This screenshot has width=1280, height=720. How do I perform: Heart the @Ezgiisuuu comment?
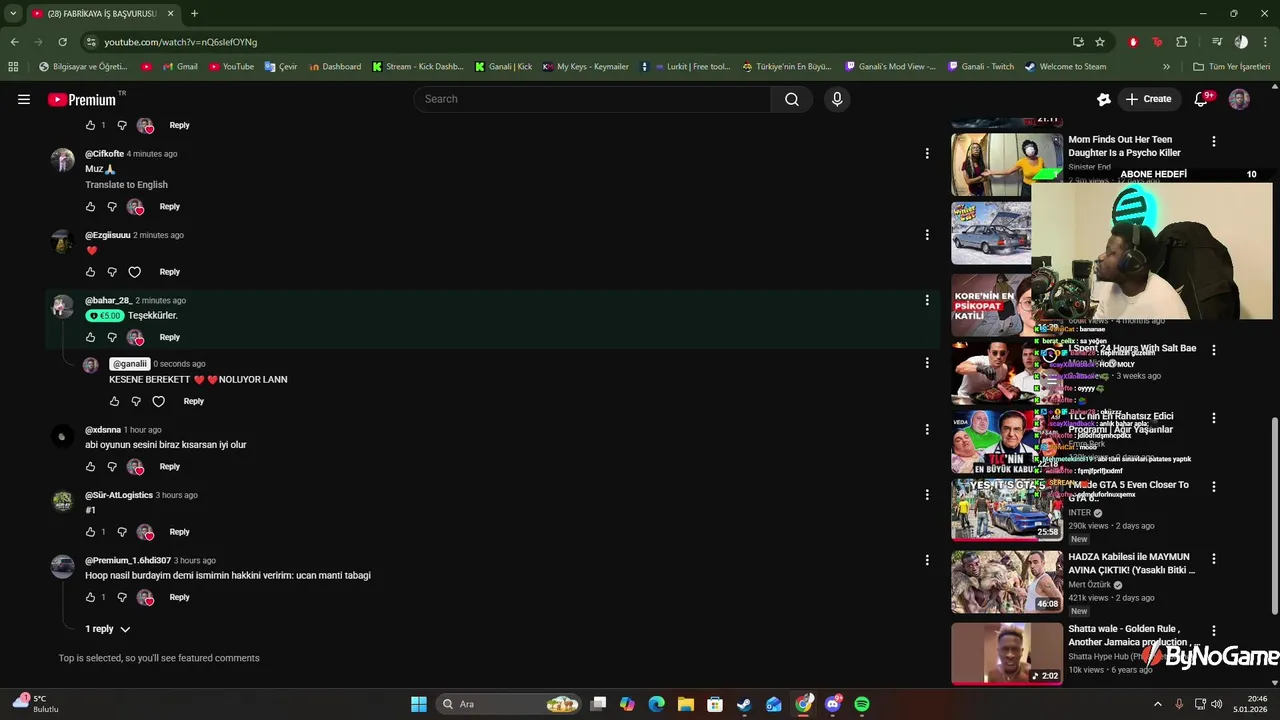[x=135, y=272]
